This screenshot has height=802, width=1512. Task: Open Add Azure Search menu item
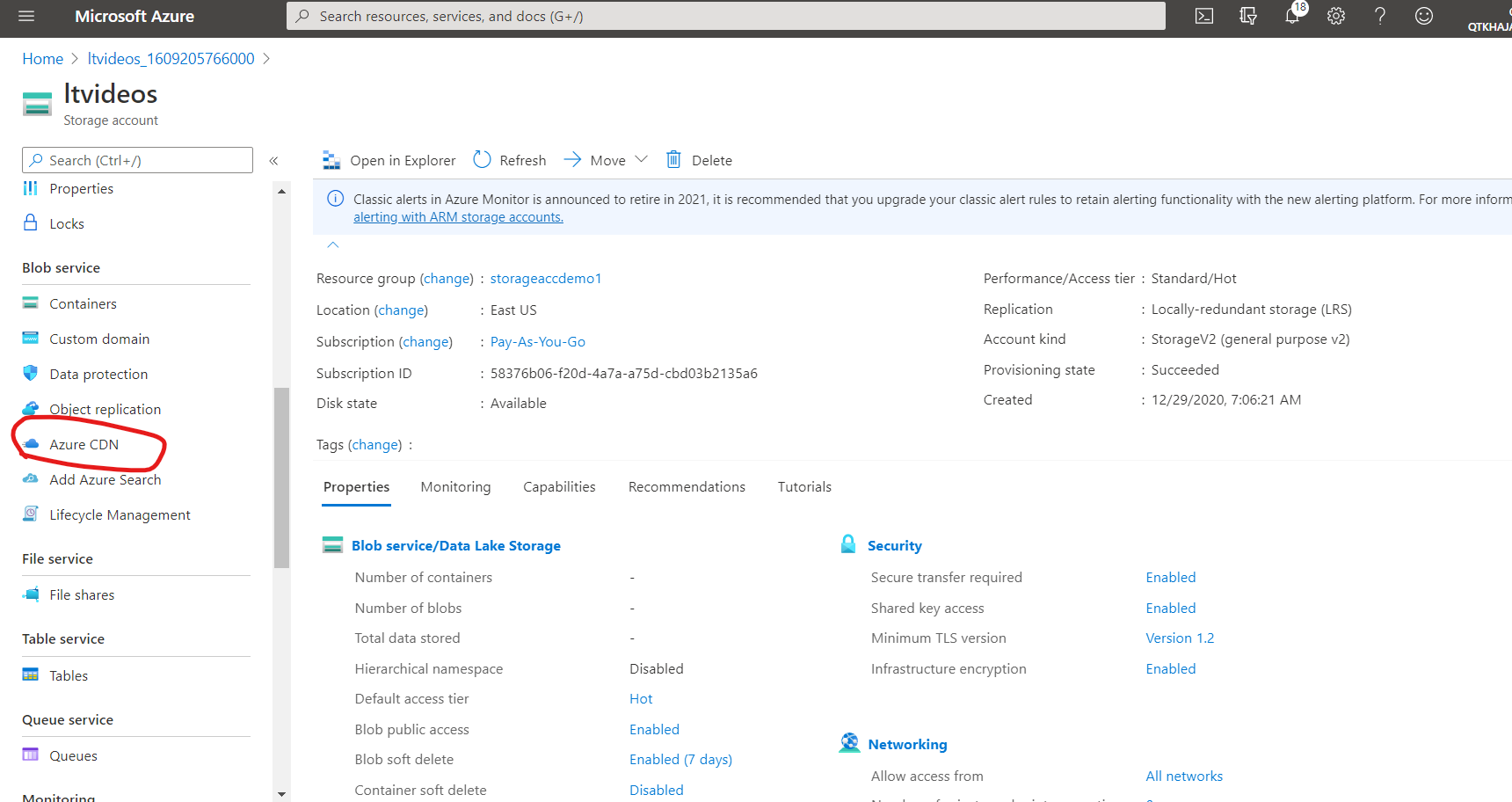point(105,479)
